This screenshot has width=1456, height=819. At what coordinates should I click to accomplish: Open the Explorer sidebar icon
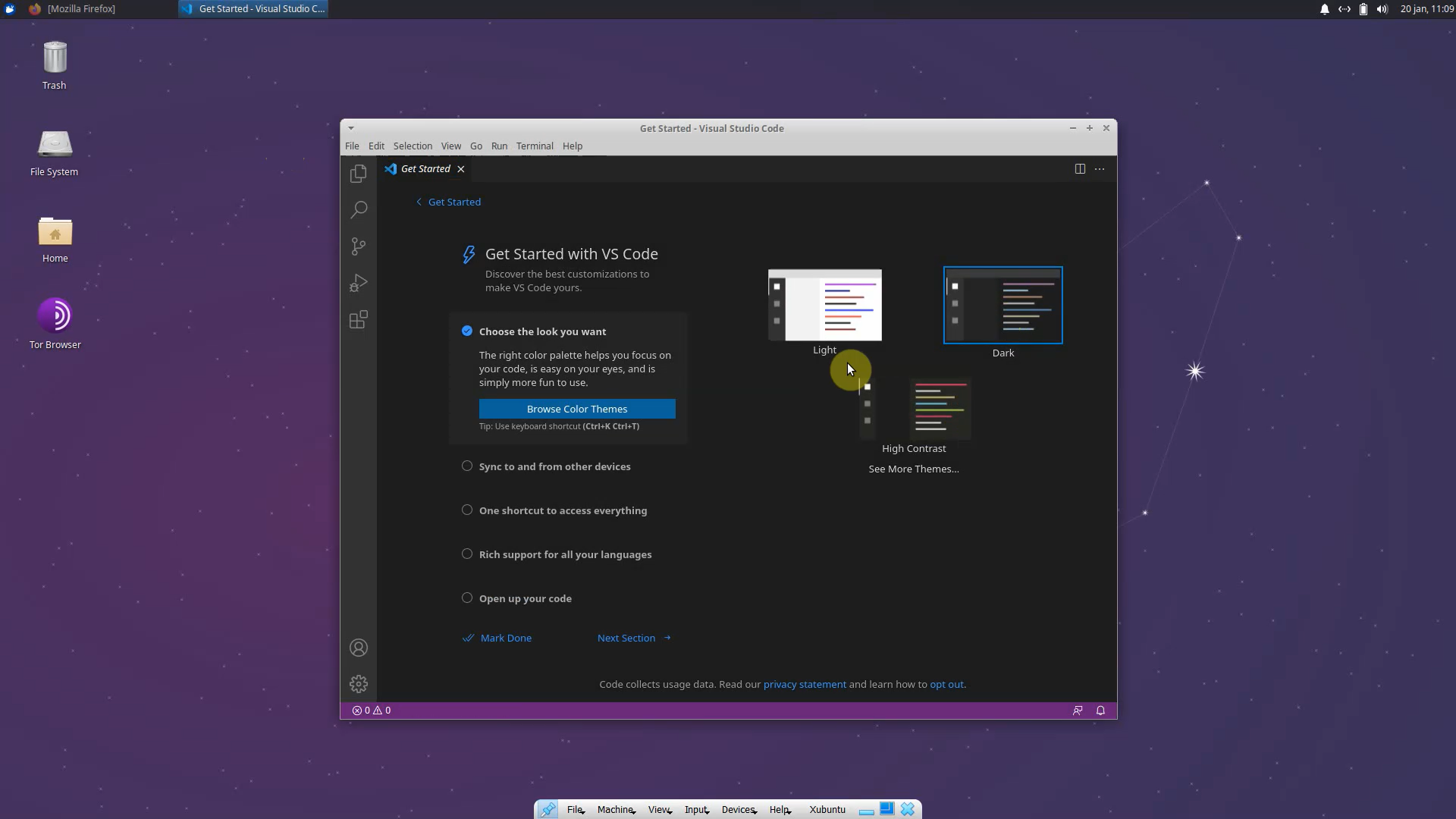[358, 173]
